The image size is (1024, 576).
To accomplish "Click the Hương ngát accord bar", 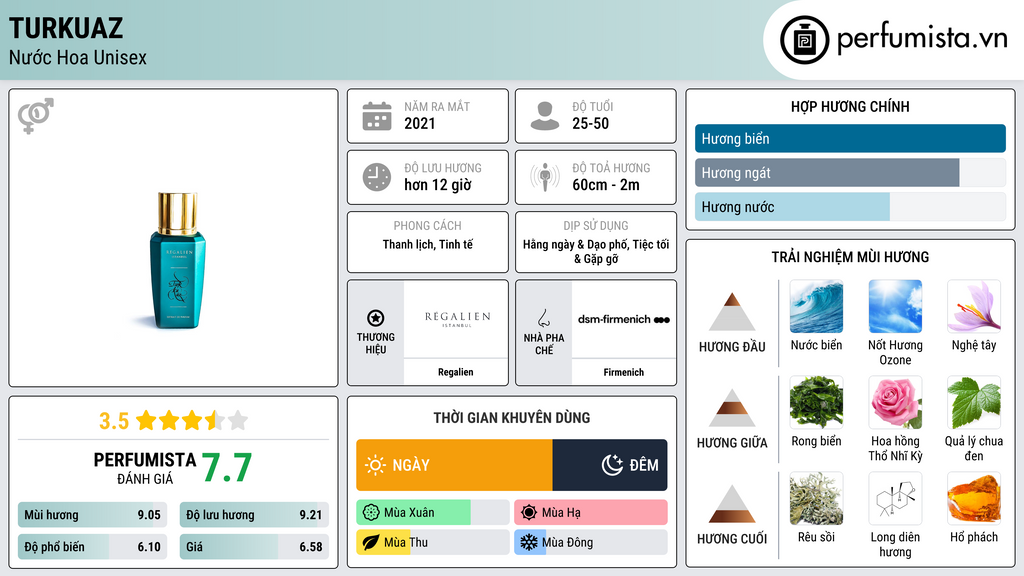I will coord(850,173).
